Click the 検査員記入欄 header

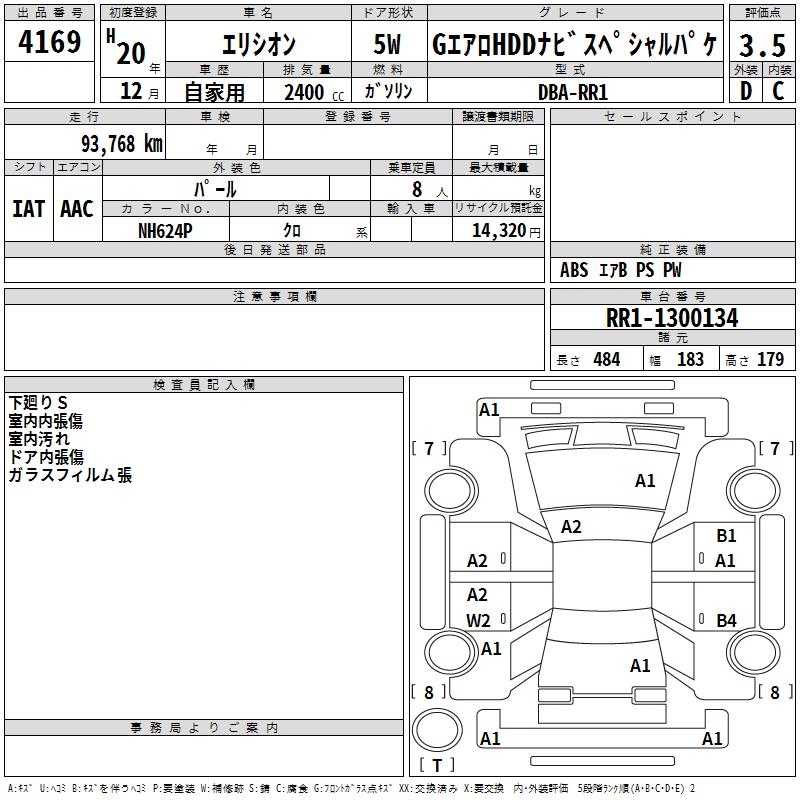click(x=204, y=385)
